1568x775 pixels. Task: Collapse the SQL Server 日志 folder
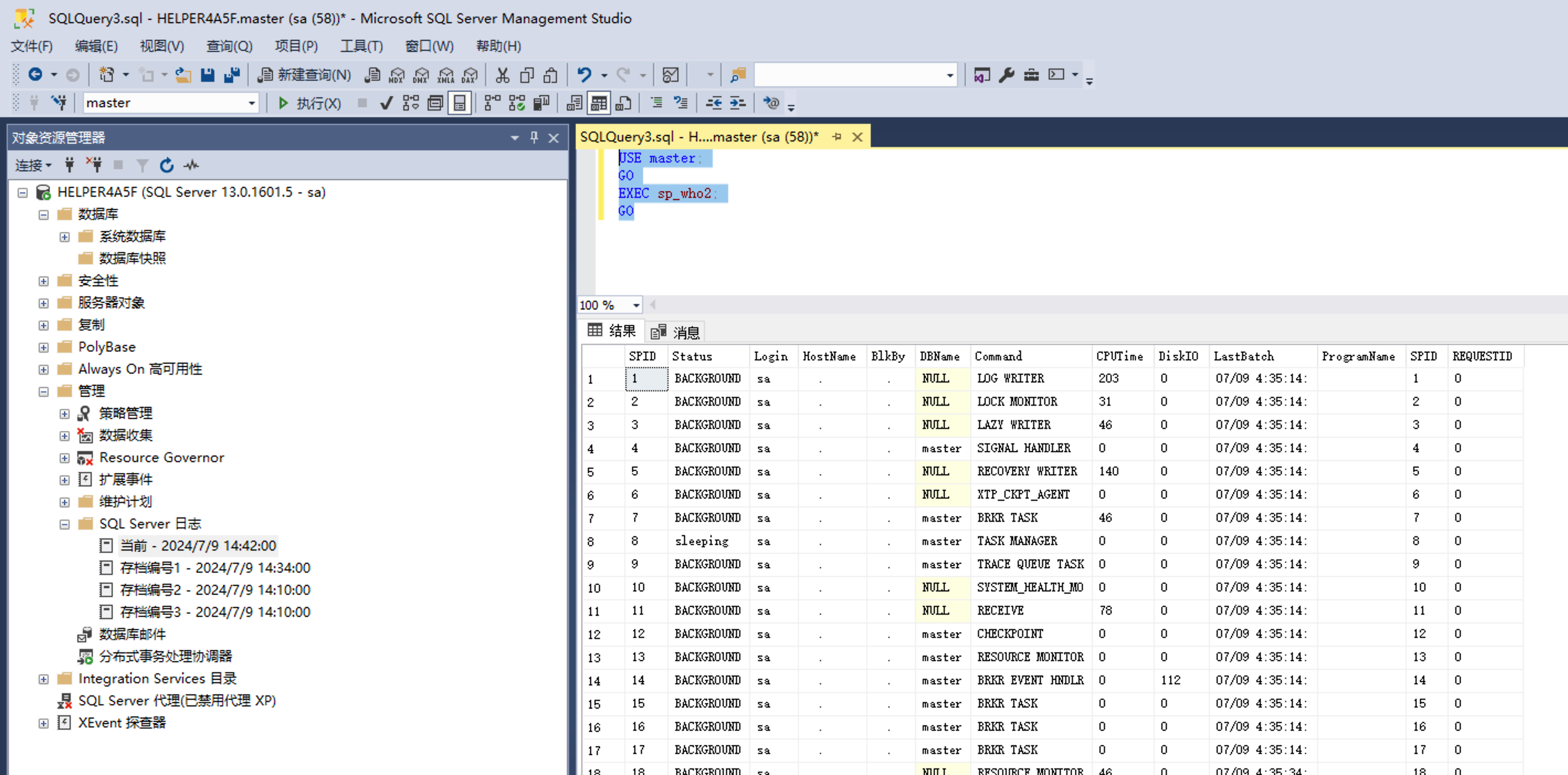click(x=65, y=523)
